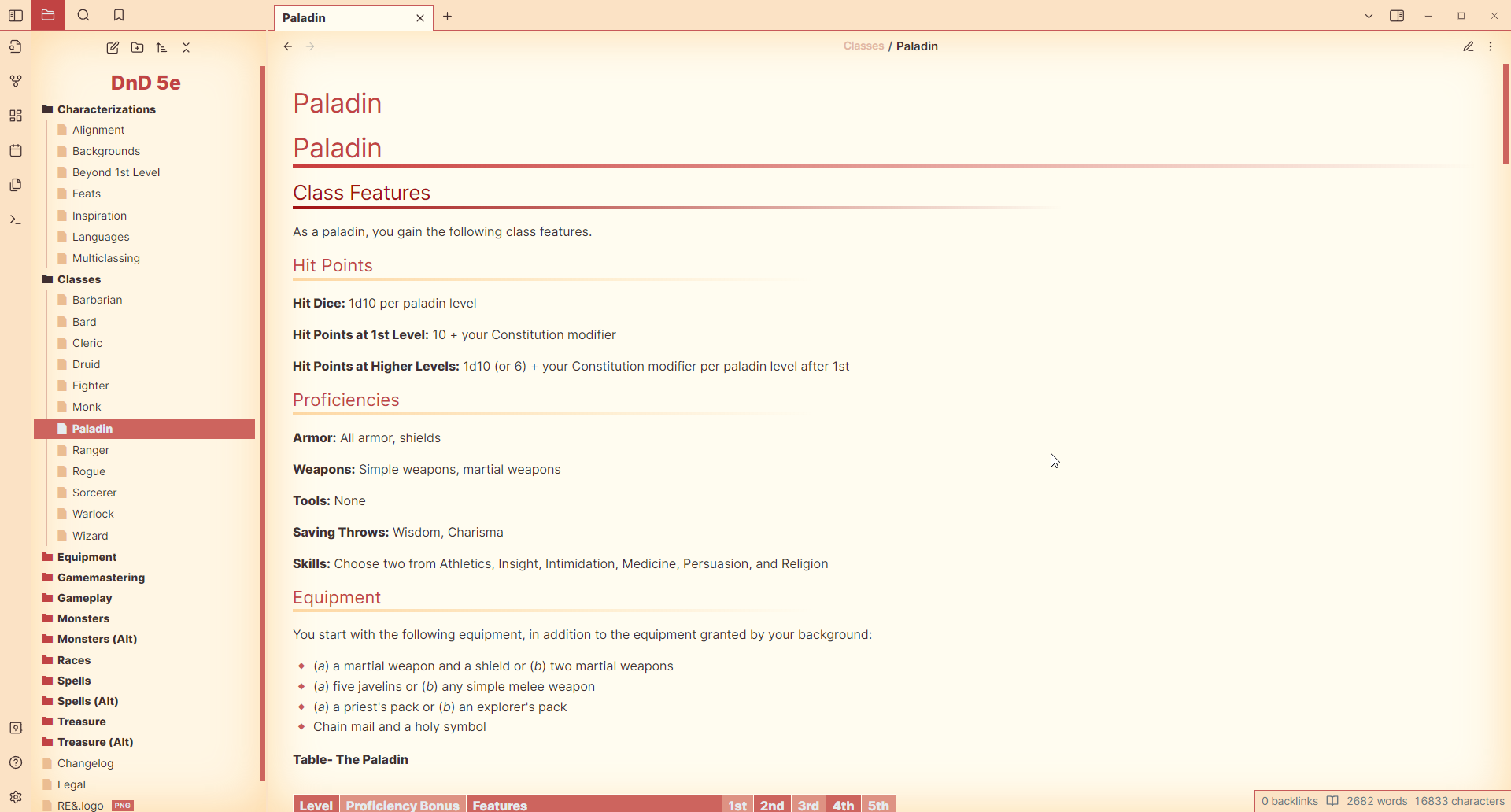This screenshot has width=1511, height=812.
Task: Create a new folder
Action: click(137, 48)
